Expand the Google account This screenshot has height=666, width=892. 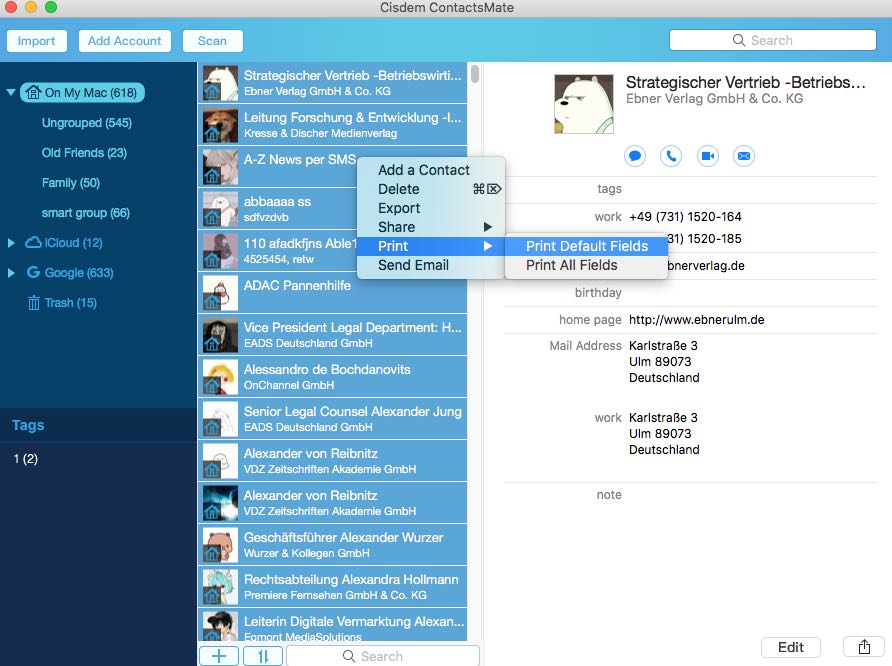point(11,273)
